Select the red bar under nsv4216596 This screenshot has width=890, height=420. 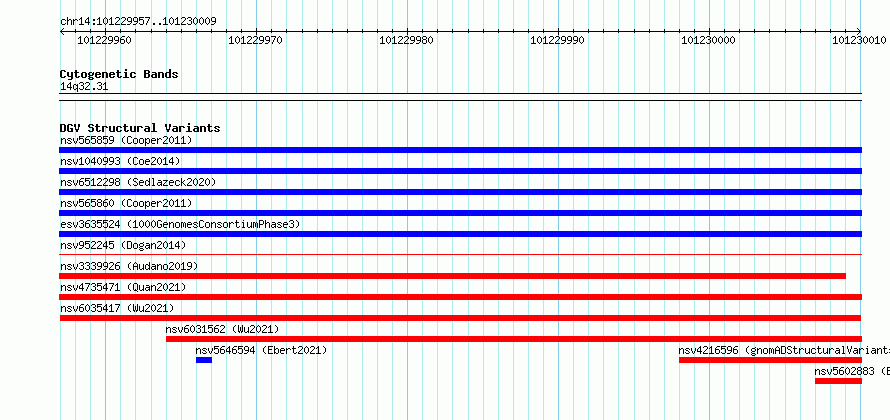[770, 360]
